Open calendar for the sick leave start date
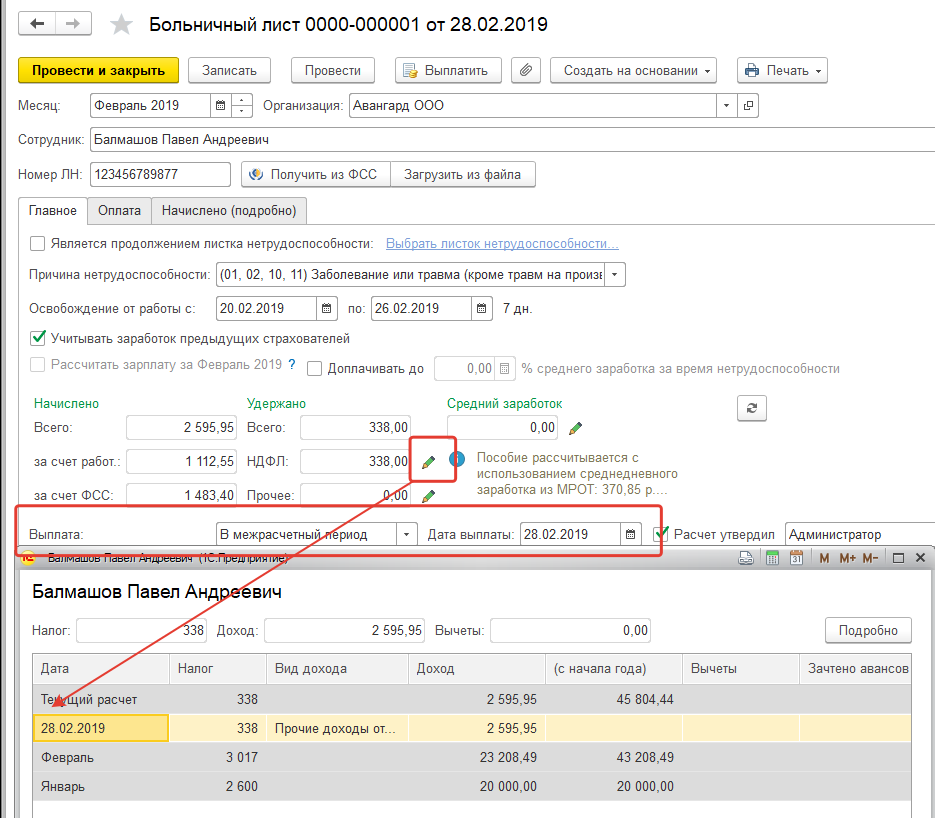The image size is (935, 818). coord(327,308)
